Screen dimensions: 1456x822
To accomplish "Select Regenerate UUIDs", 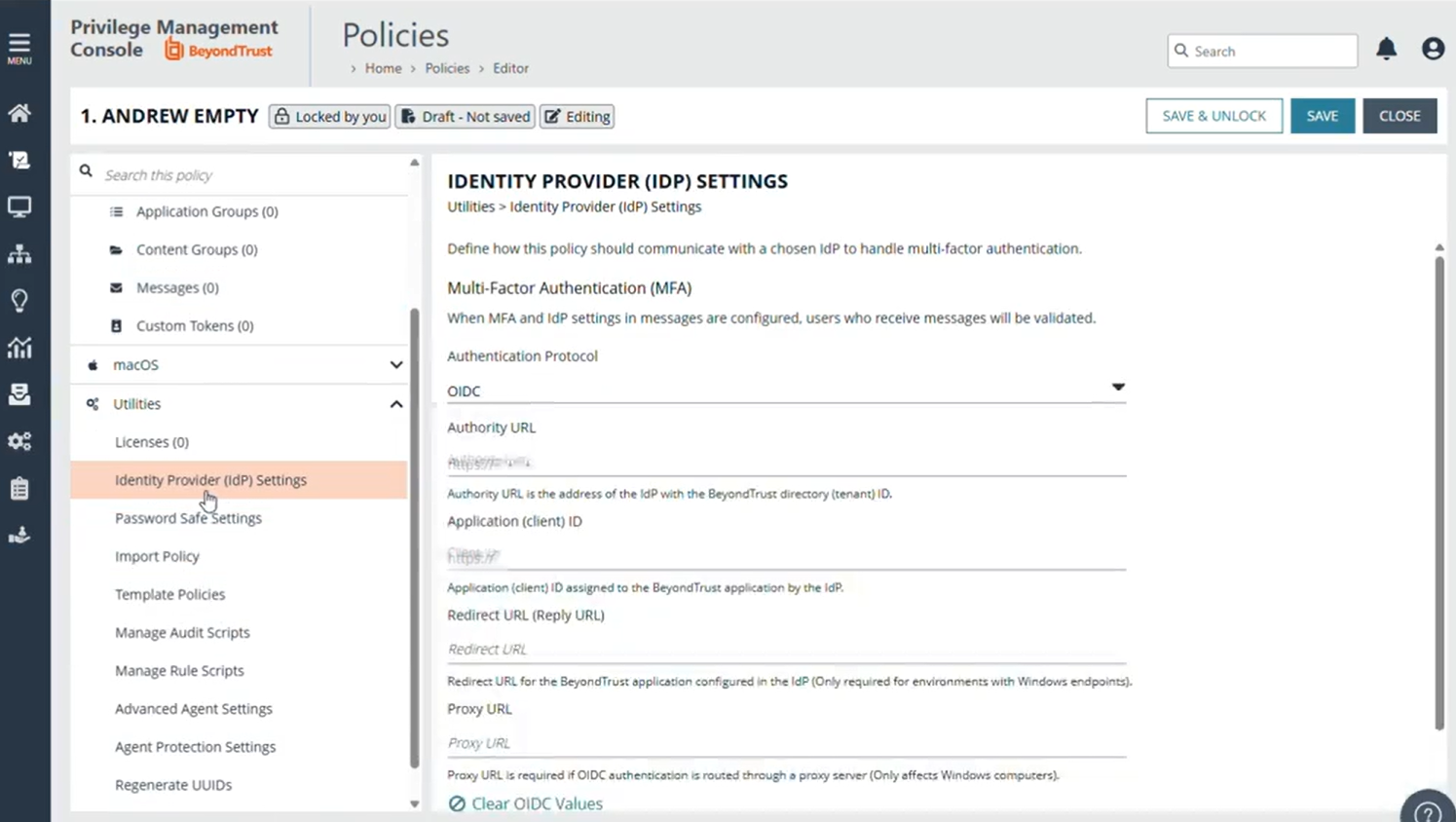I will [173, 784].
